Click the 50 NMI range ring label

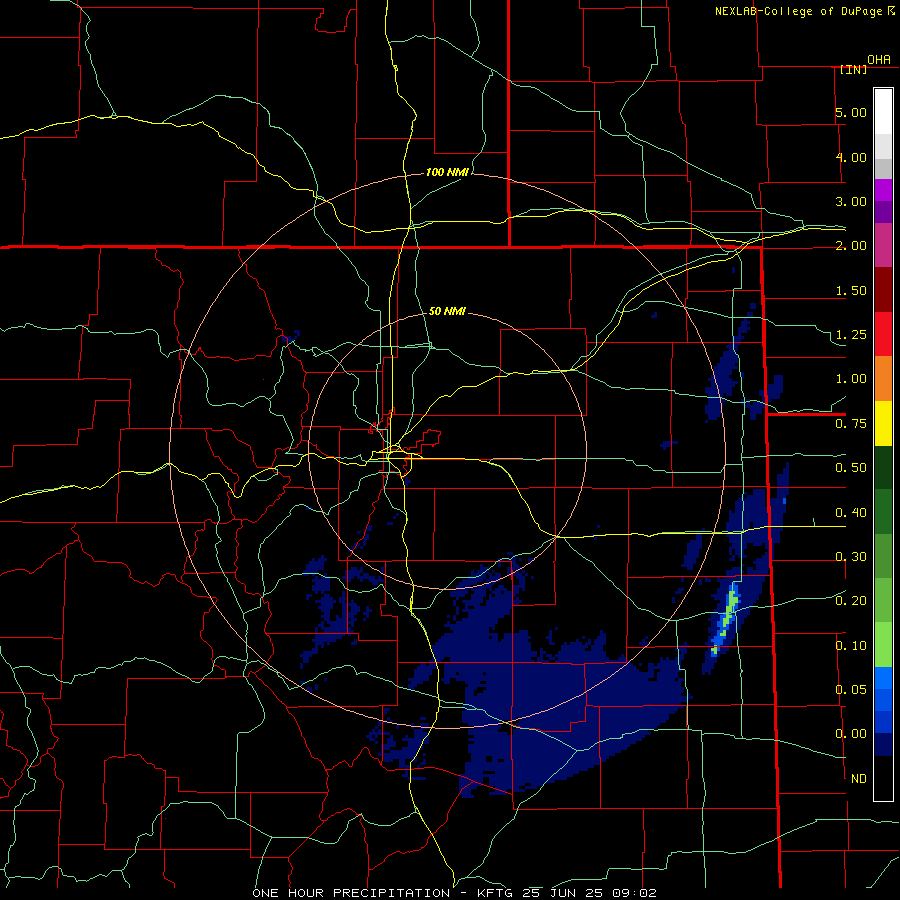[x=447, y=311]
